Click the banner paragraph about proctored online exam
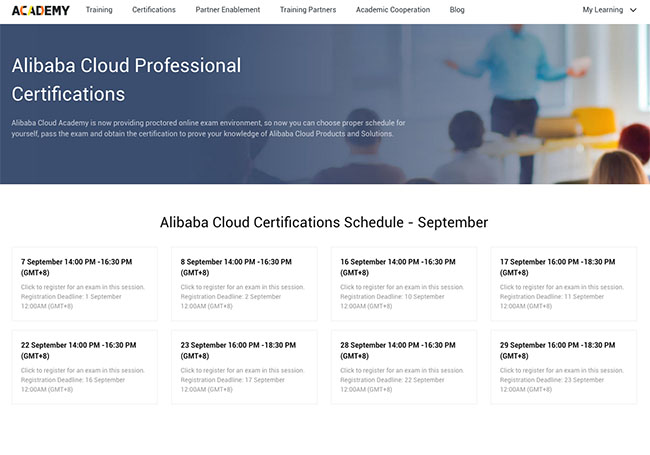Screen dimensions: 650x455 (208, 128)
